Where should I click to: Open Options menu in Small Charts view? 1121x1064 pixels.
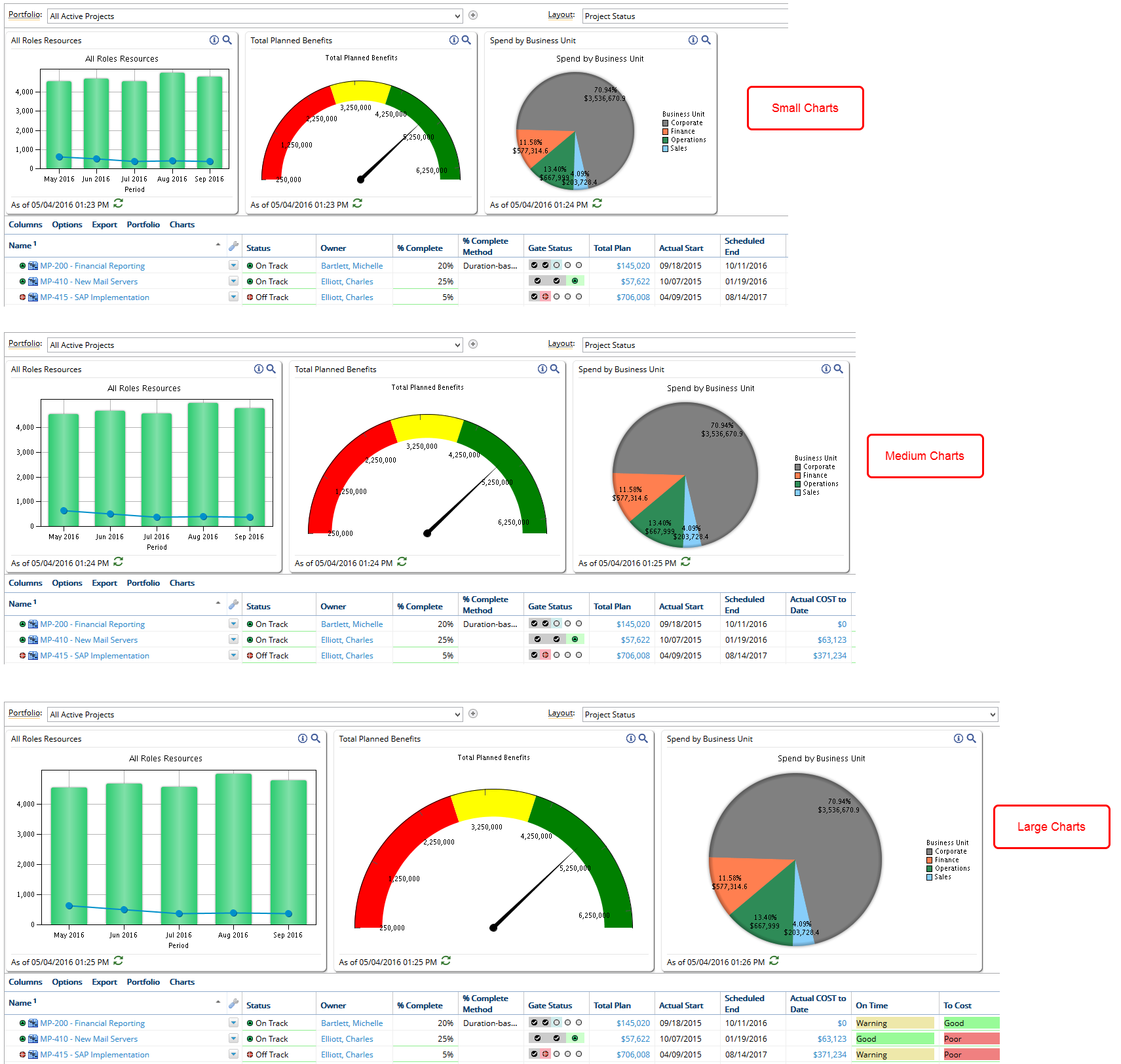click(67, 225)
